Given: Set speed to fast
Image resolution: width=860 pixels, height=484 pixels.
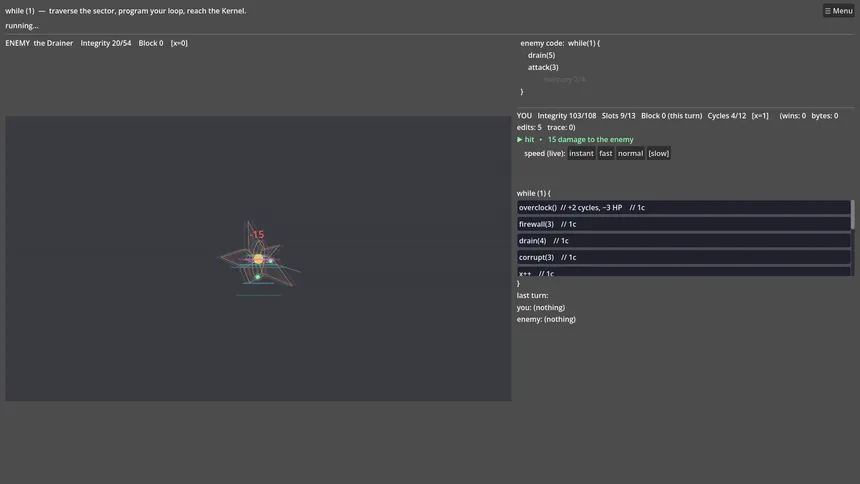Looking at the screenshot, I should (606, 153).
